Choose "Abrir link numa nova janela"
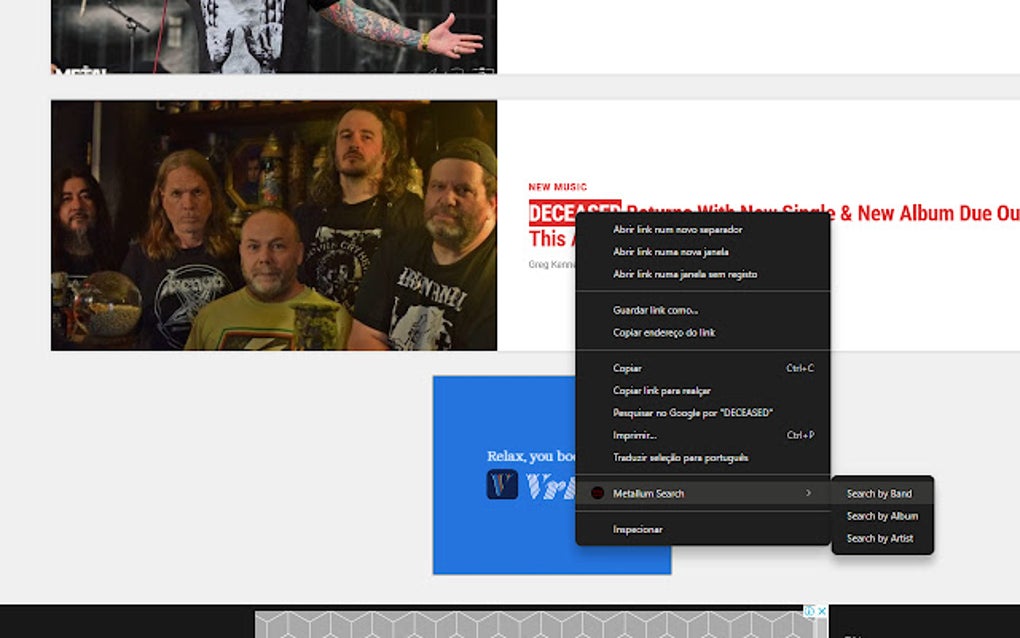 671,251
